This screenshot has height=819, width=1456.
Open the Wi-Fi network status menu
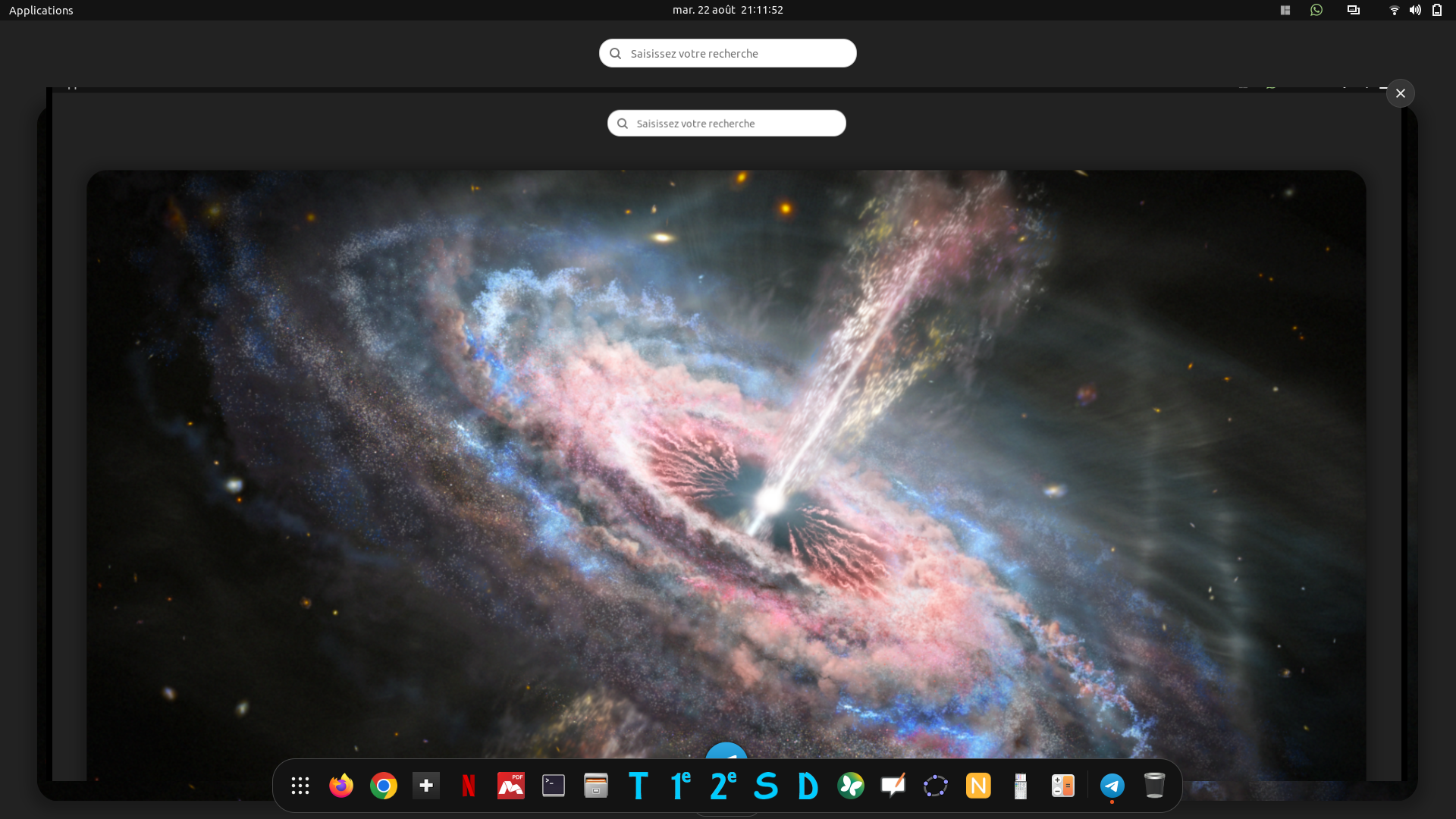(x=1394, y=10)
